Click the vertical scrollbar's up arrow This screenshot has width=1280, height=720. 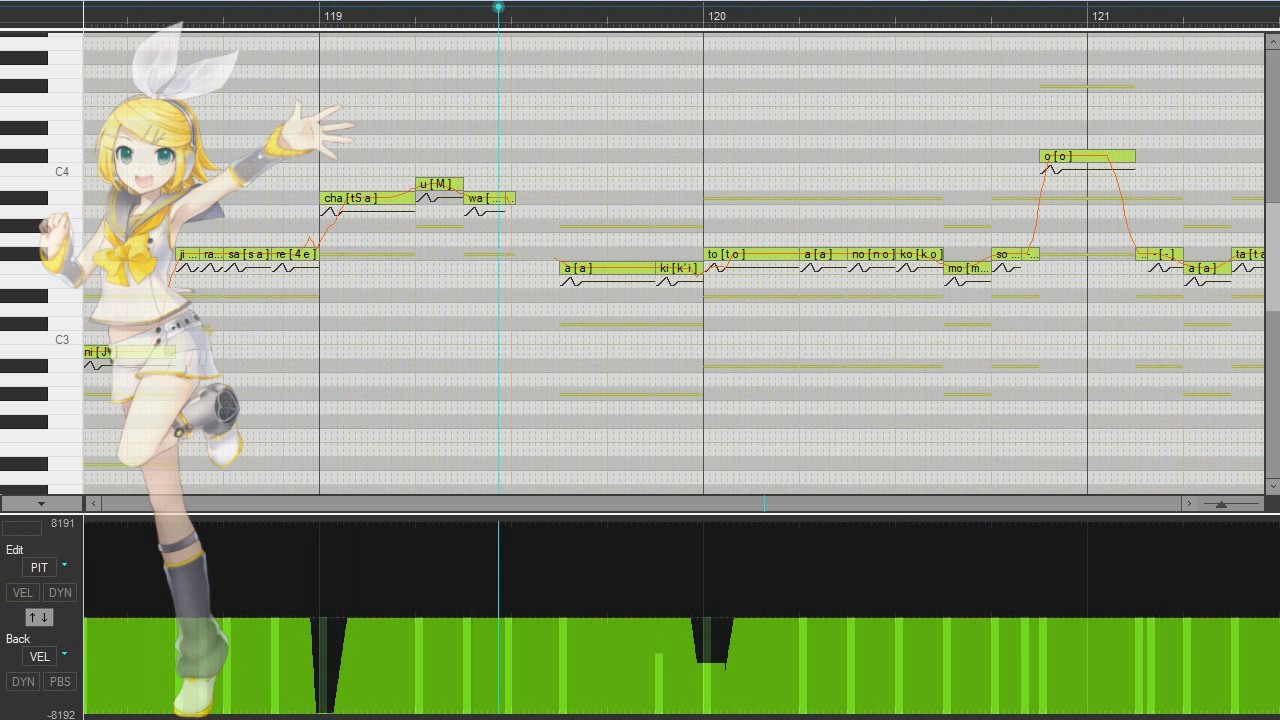pos(1273,42)
